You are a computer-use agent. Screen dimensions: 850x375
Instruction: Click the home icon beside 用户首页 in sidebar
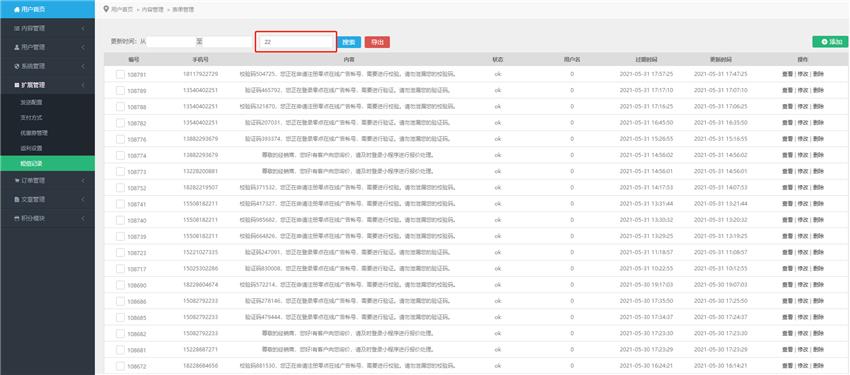[x=17, y=9]
